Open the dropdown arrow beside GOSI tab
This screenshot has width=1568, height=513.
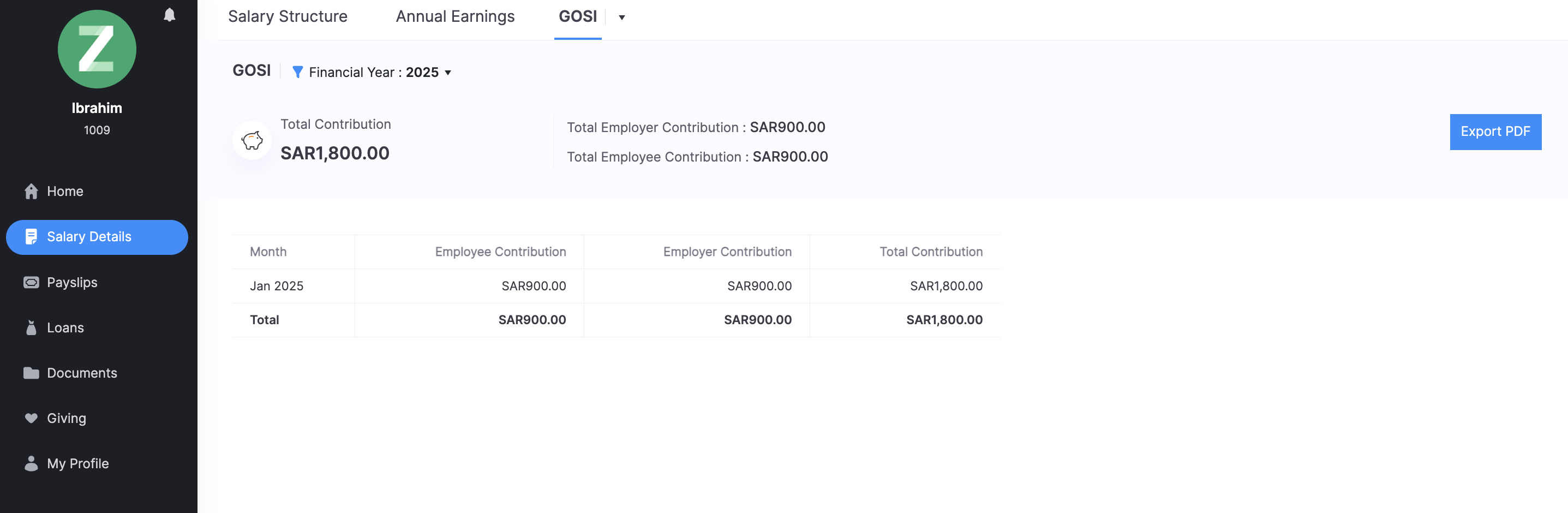(621, 17)
